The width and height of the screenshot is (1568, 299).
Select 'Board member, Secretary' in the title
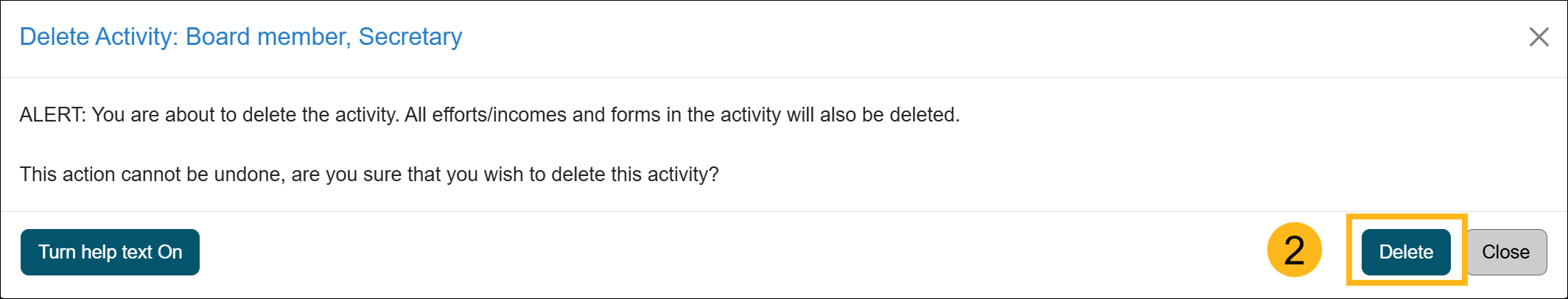coord(323,37)
